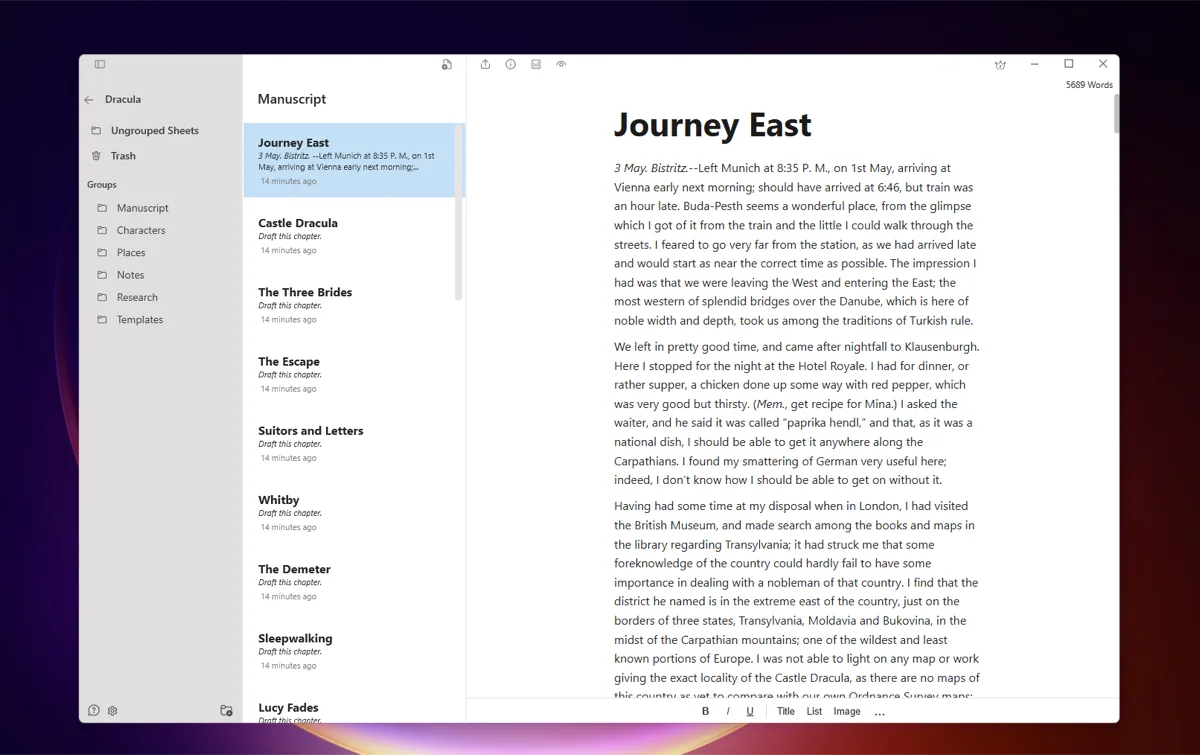The width and height of the screenshot is (1200, 755).
Task: Open The Three Brides sheet
Action: click(x=349, y=305)
